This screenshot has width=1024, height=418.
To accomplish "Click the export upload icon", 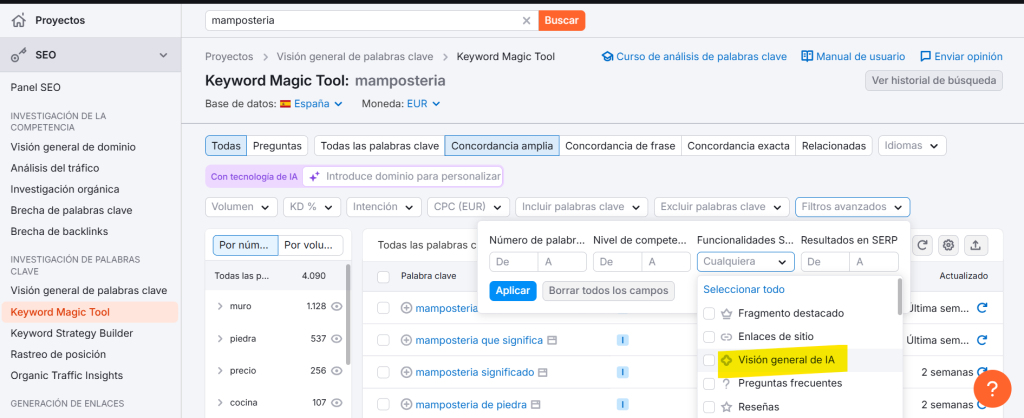I will coord(975,245).
